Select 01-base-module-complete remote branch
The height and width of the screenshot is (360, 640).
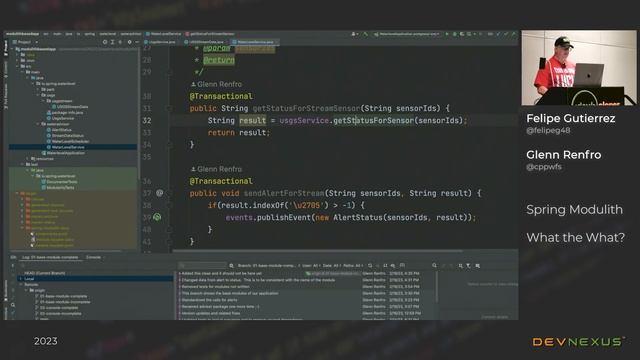60,296
